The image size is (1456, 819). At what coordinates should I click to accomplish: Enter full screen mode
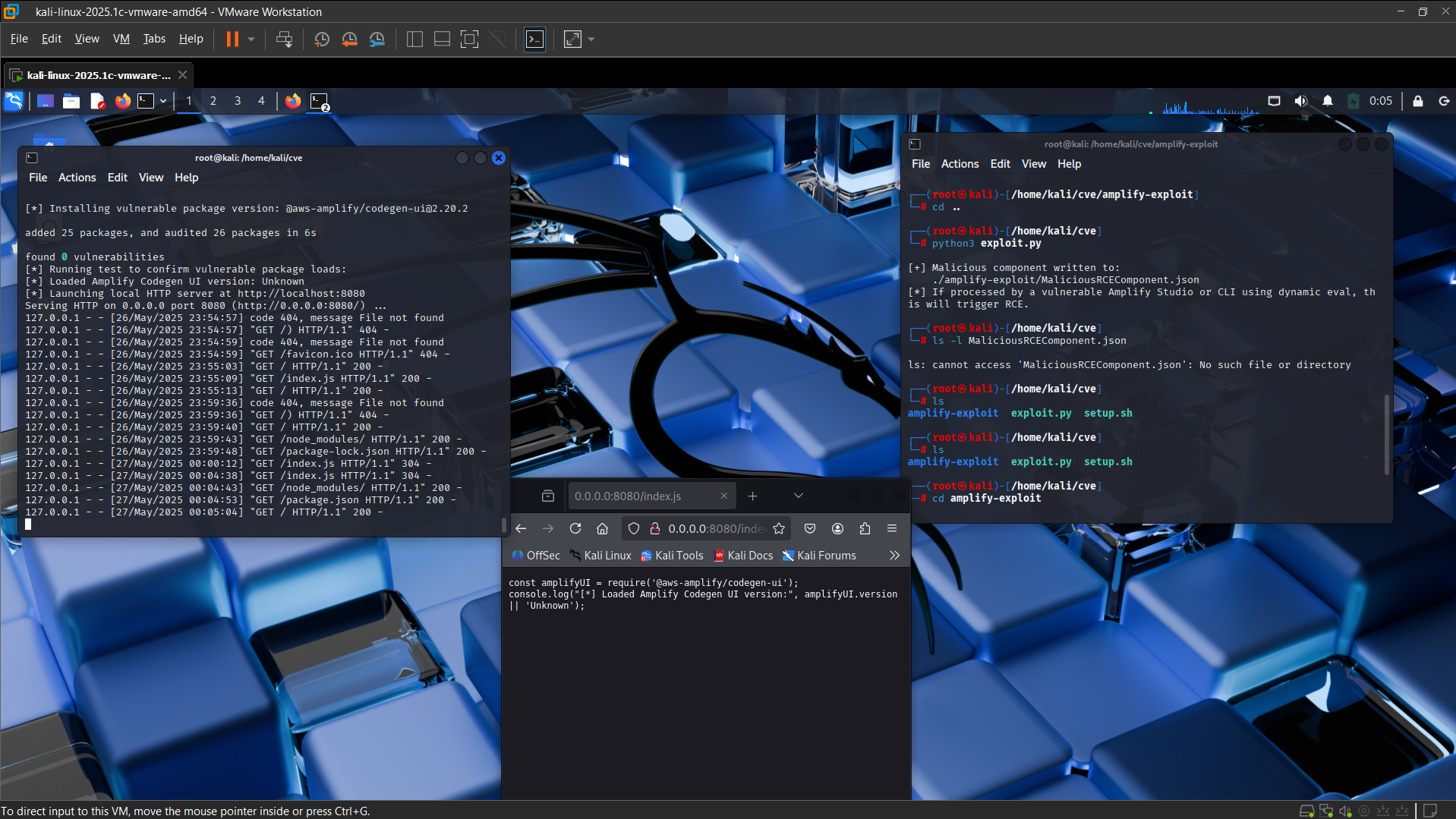(470, 39)
